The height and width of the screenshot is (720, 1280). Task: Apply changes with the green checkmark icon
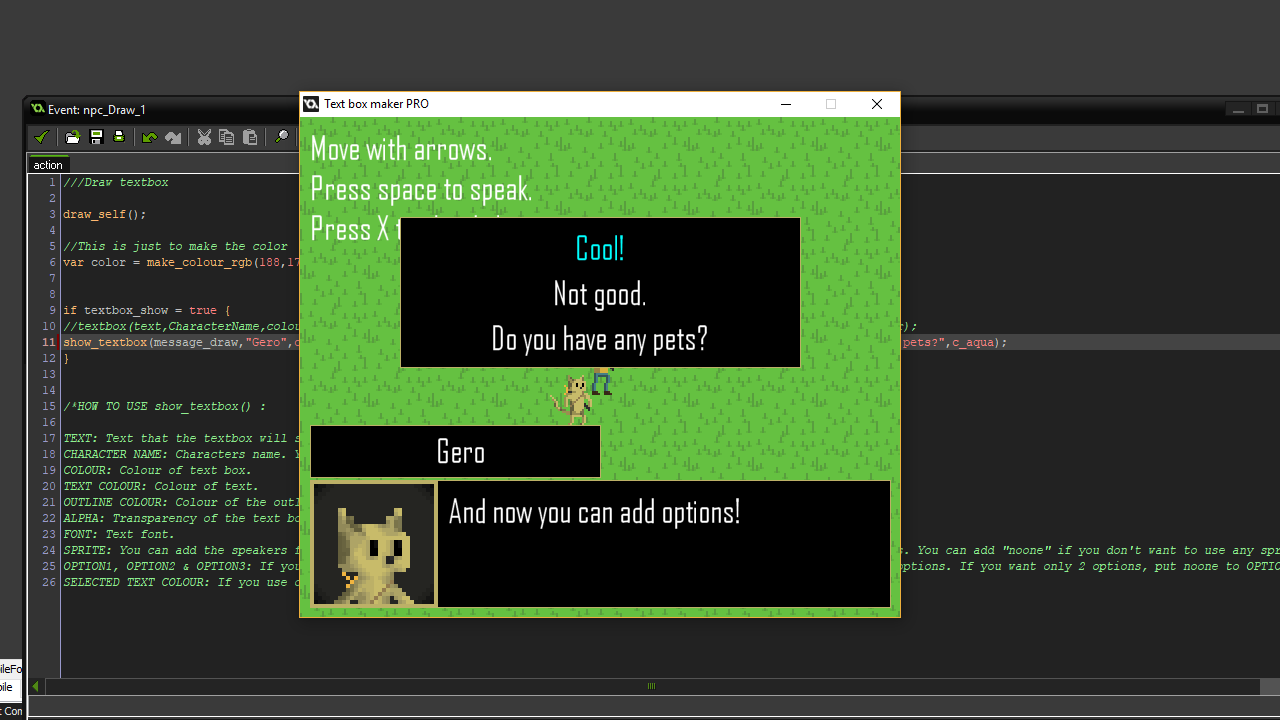click(41, 137)
